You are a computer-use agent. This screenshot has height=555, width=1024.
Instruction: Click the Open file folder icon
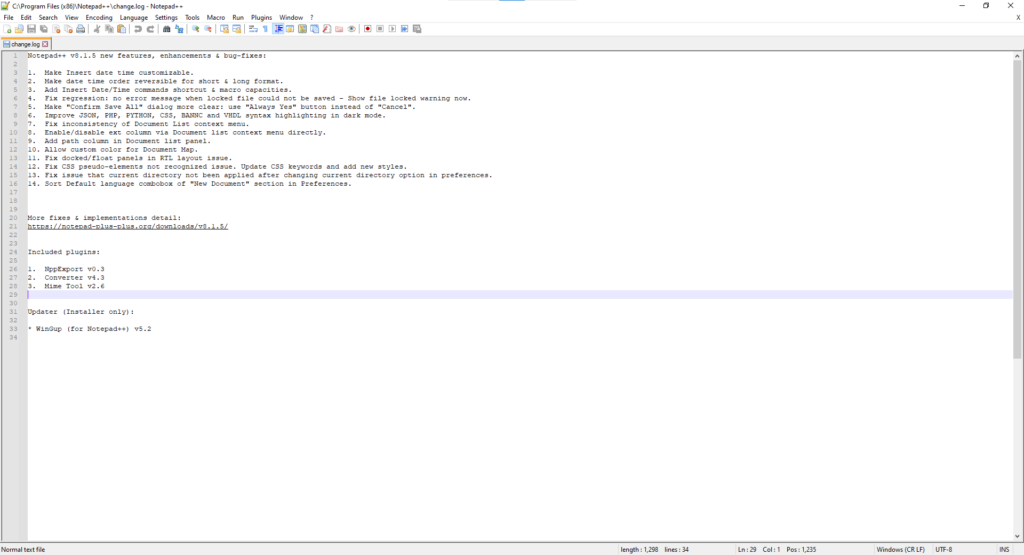click(x=19, y=29)
